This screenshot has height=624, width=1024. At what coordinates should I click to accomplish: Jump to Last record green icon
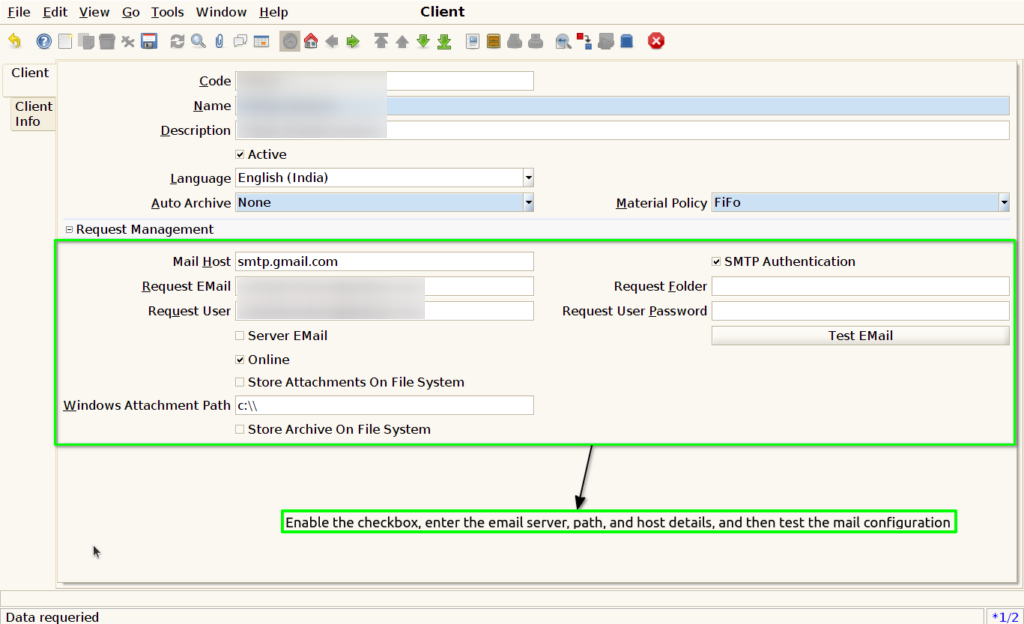444,41
